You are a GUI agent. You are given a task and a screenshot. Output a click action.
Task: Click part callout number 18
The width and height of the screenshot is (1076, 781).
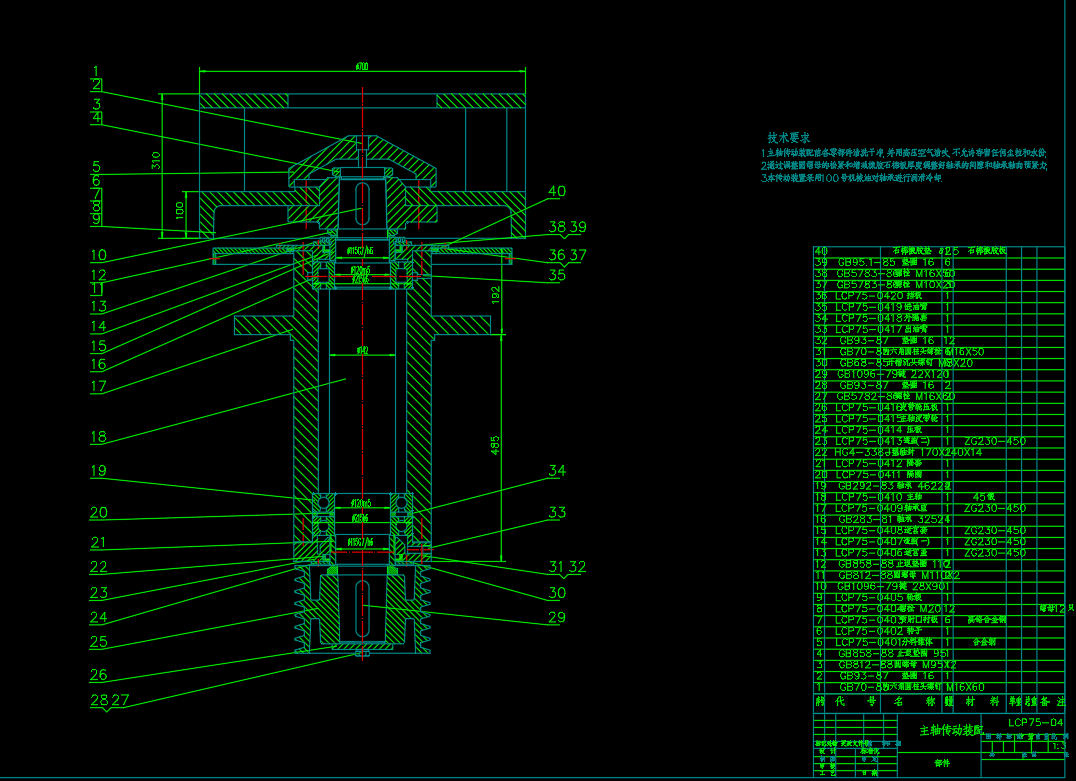point(98,437)
